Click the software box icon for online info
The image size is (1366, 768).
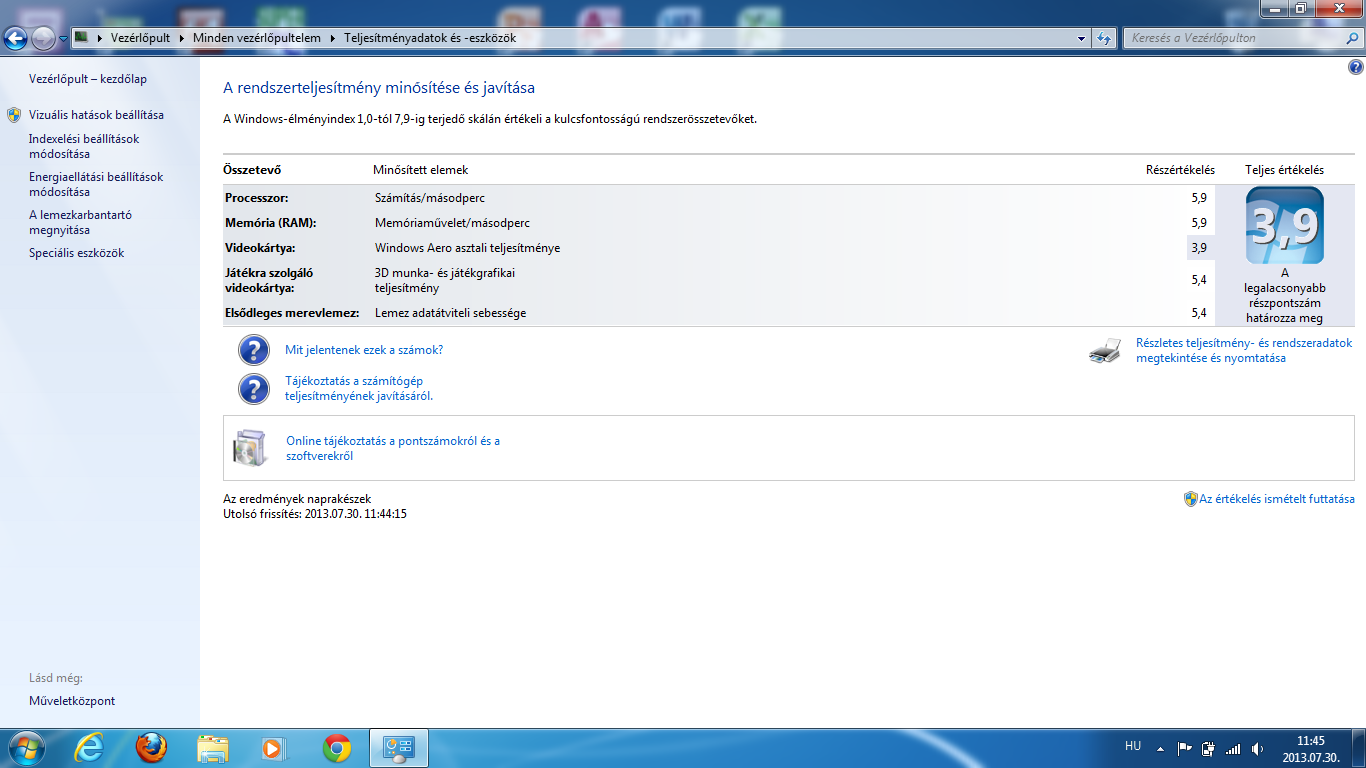pyautogui.click(x=250, y=448)
